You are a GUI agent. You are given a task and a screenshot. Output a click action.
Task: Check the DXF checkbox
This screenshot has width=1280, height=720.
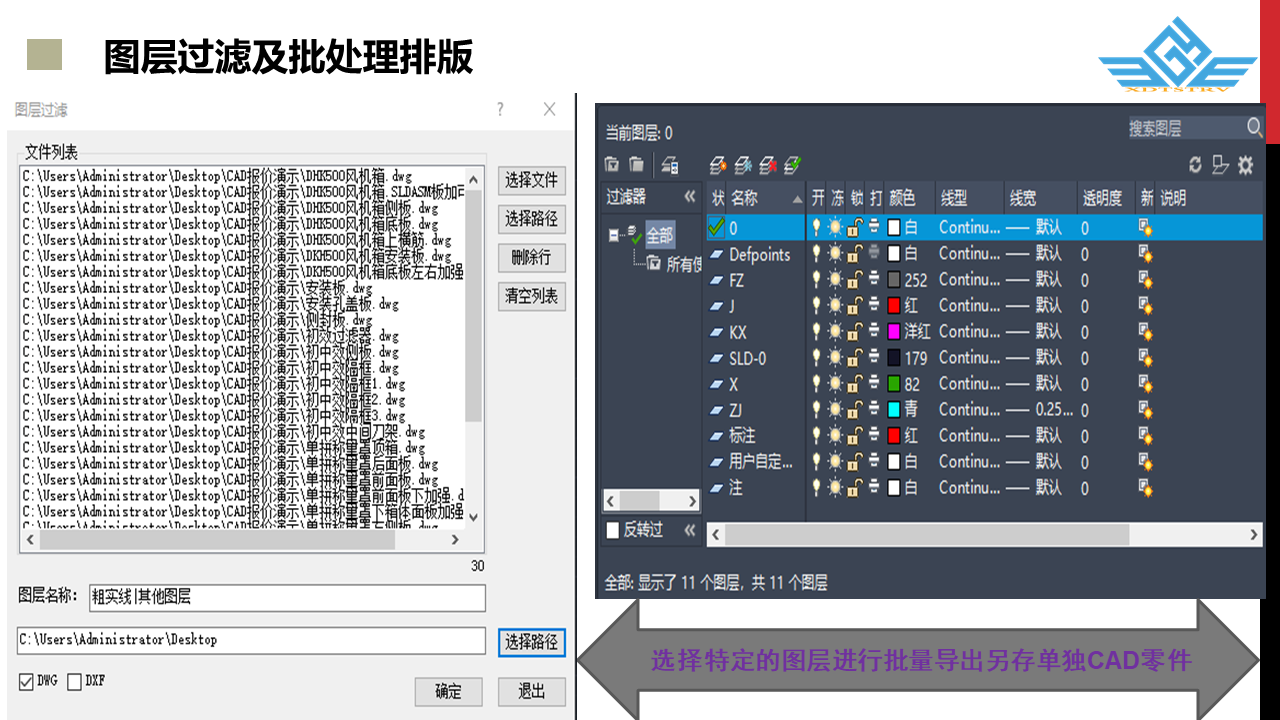[x=75, y=682]
